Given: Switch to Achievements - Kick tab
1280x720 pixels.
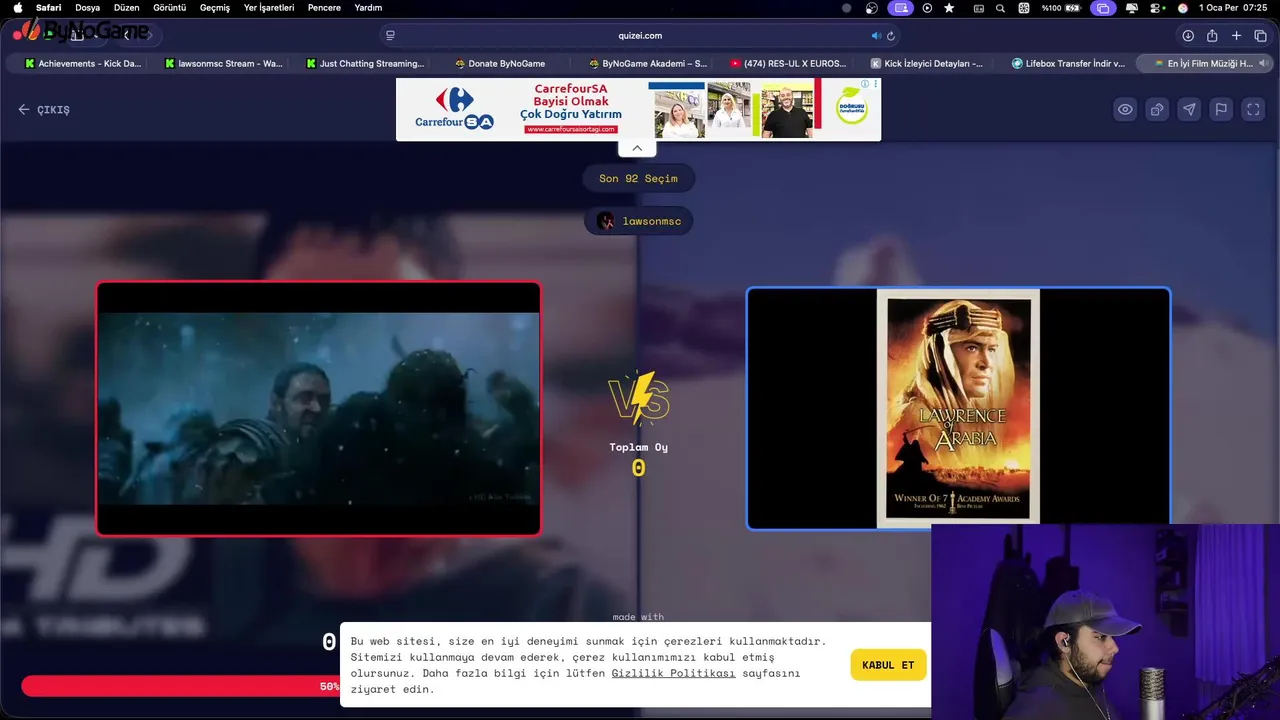Looking at the screenshot, I should pos(83,63).
